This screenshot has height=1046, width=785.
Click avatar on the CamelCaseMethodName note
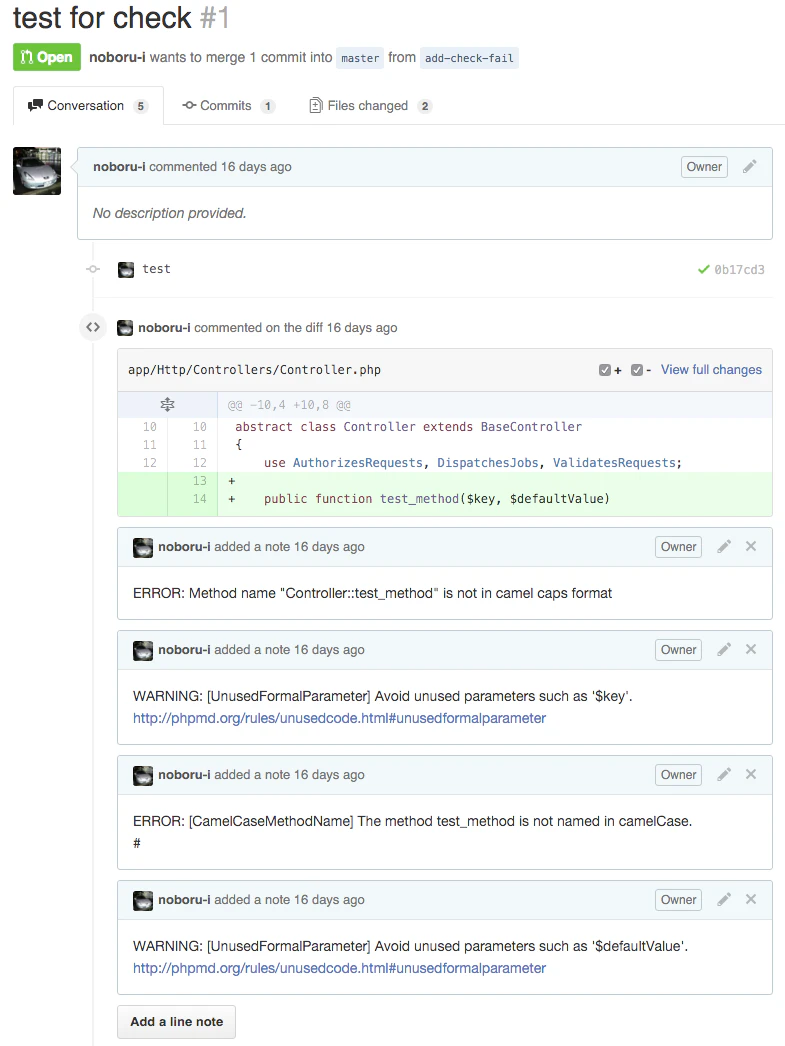point(143,776)
